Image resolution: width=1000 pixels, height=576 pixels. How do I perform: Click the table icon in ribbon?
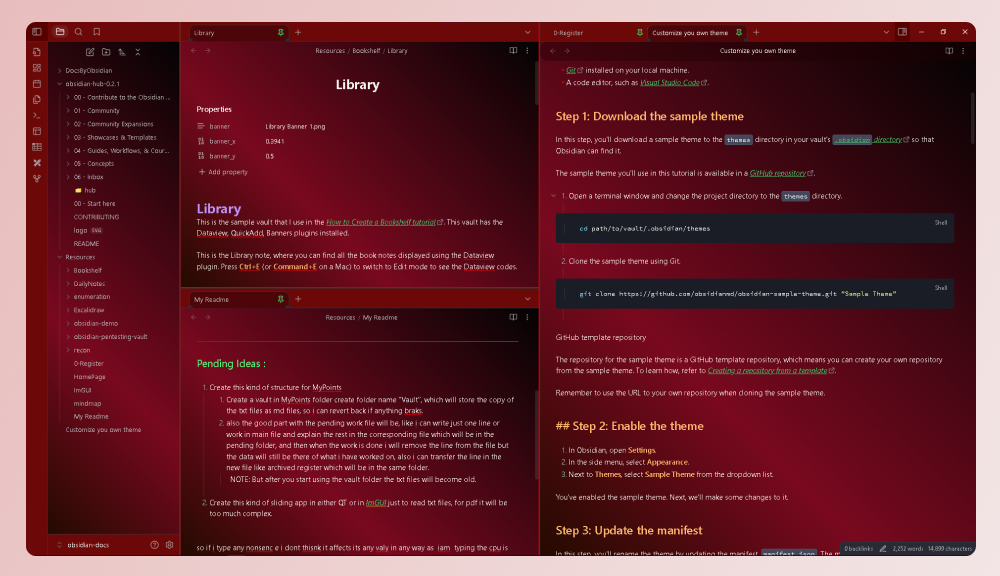click(37, 147)
